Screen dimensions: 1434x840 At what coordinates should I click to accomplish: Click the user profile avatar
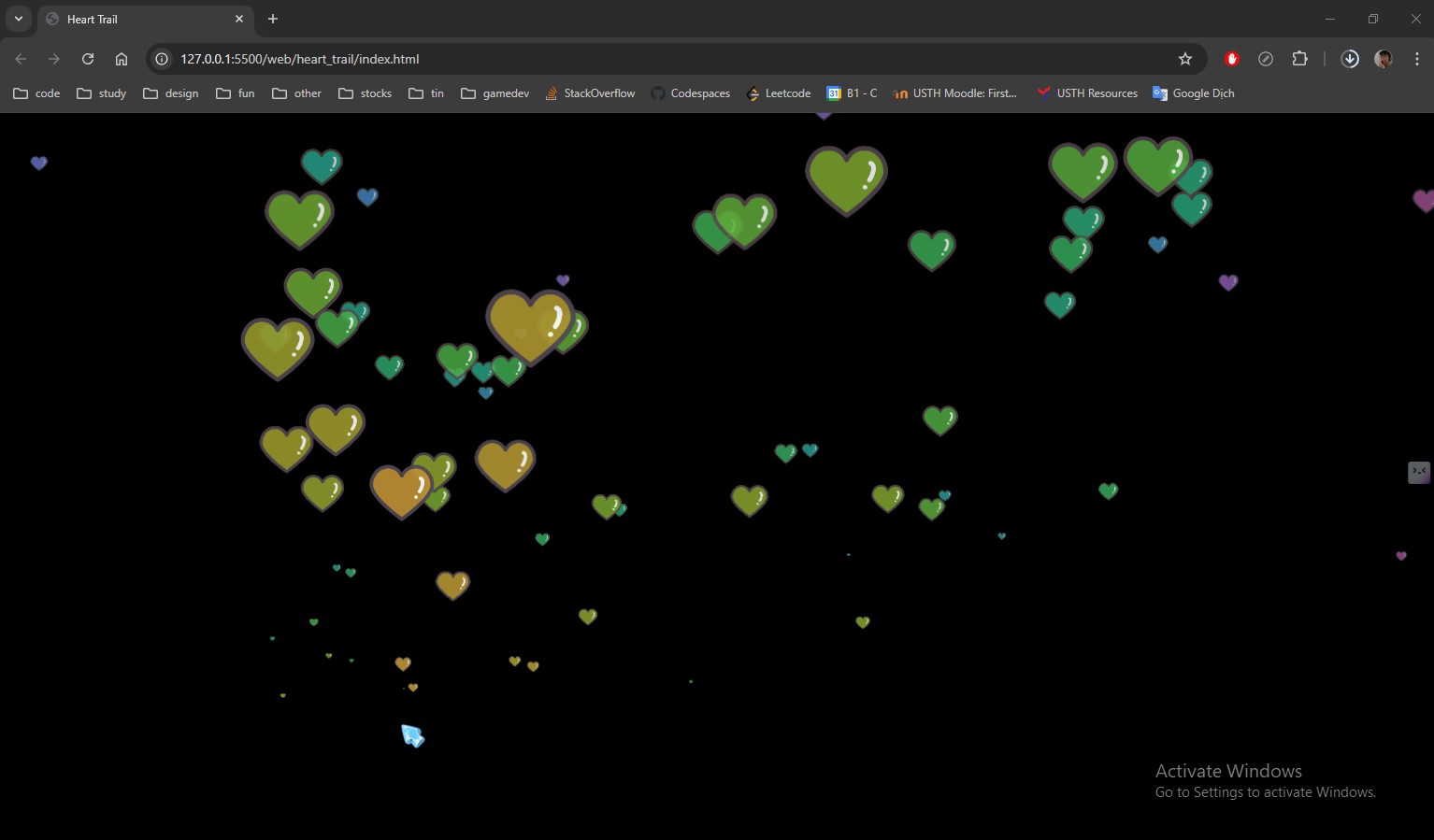[x=1384, y=59]
